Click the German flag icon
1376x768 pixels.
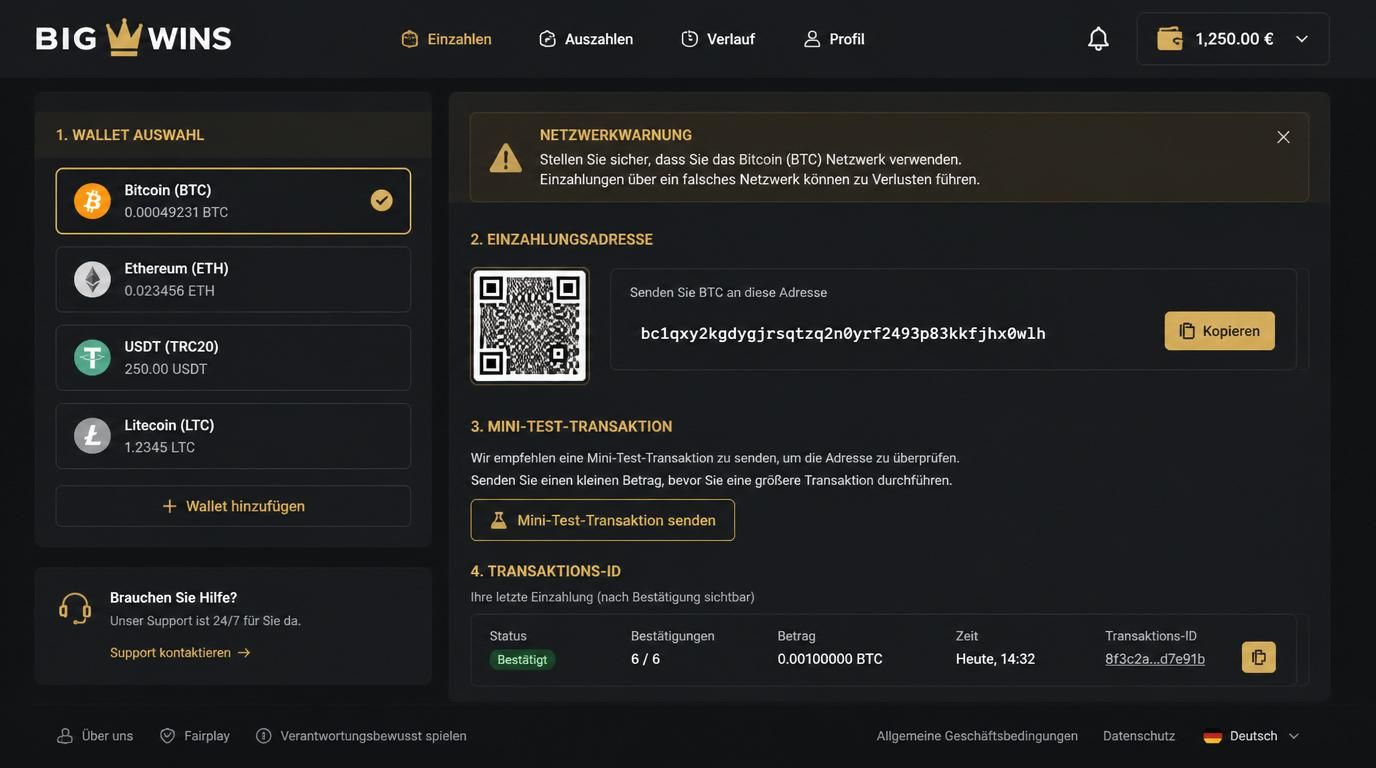1213,736
